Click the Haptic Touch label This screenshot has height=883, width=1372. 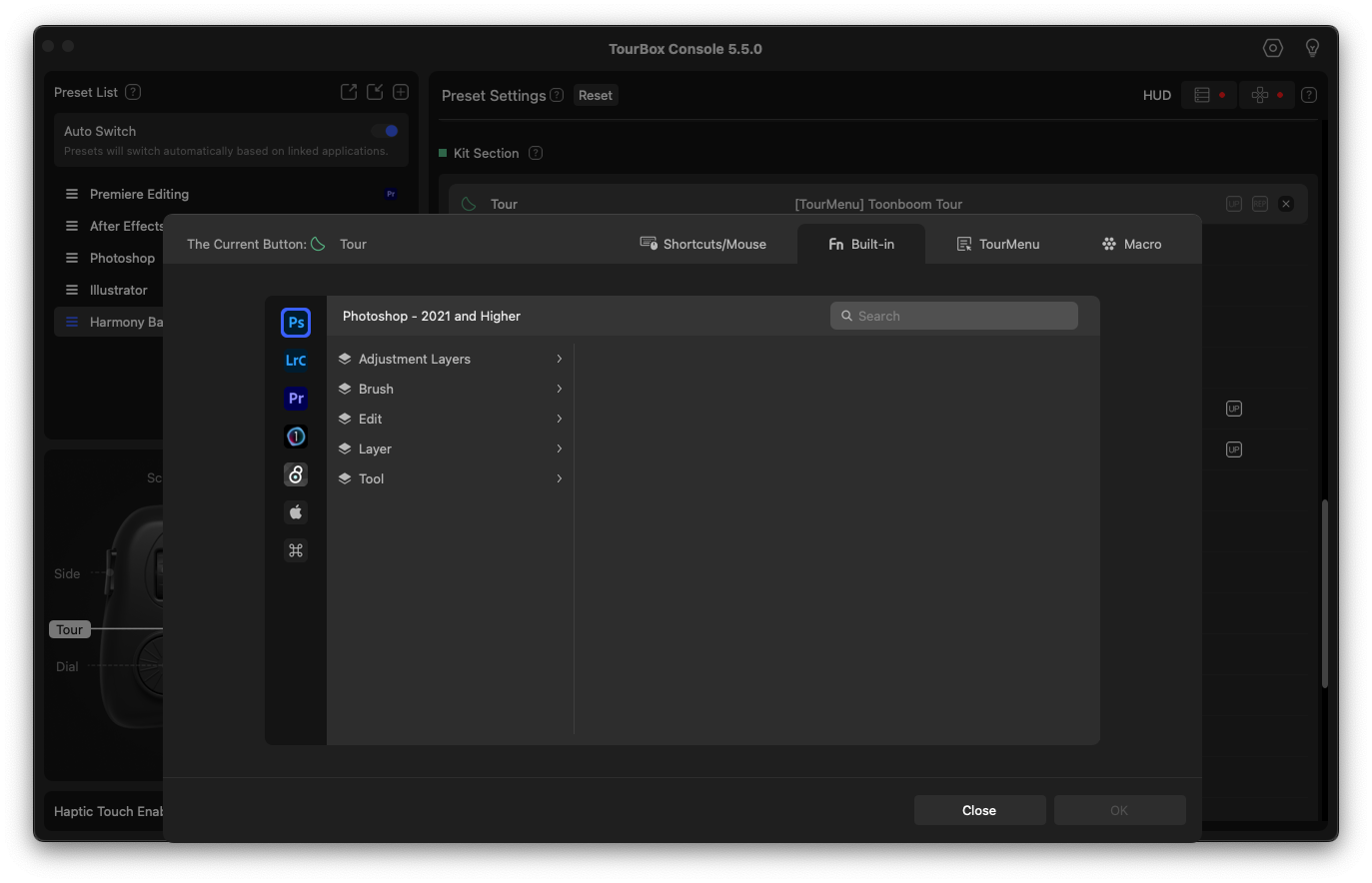click(x=108, y=811)
